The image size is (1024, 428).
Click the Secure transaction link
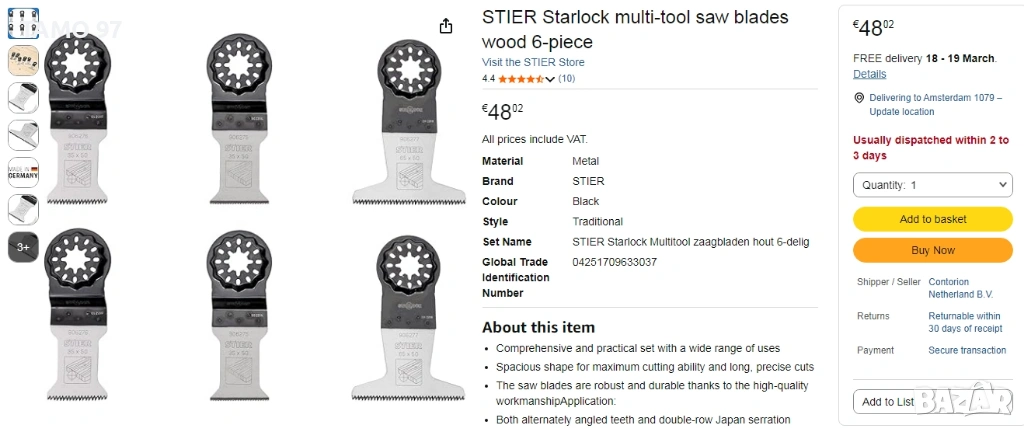point(967,350)
